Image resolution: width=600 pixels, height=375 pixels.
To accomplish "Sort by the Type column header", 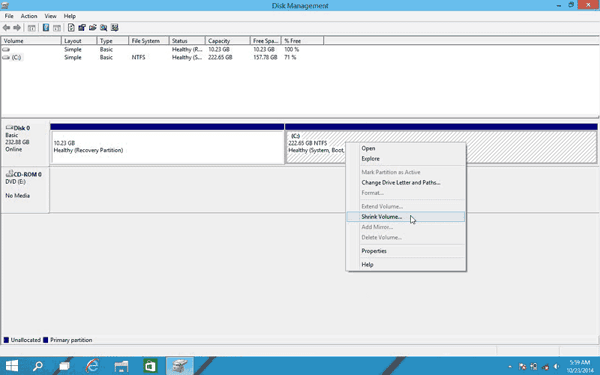I will coord(112,41).
